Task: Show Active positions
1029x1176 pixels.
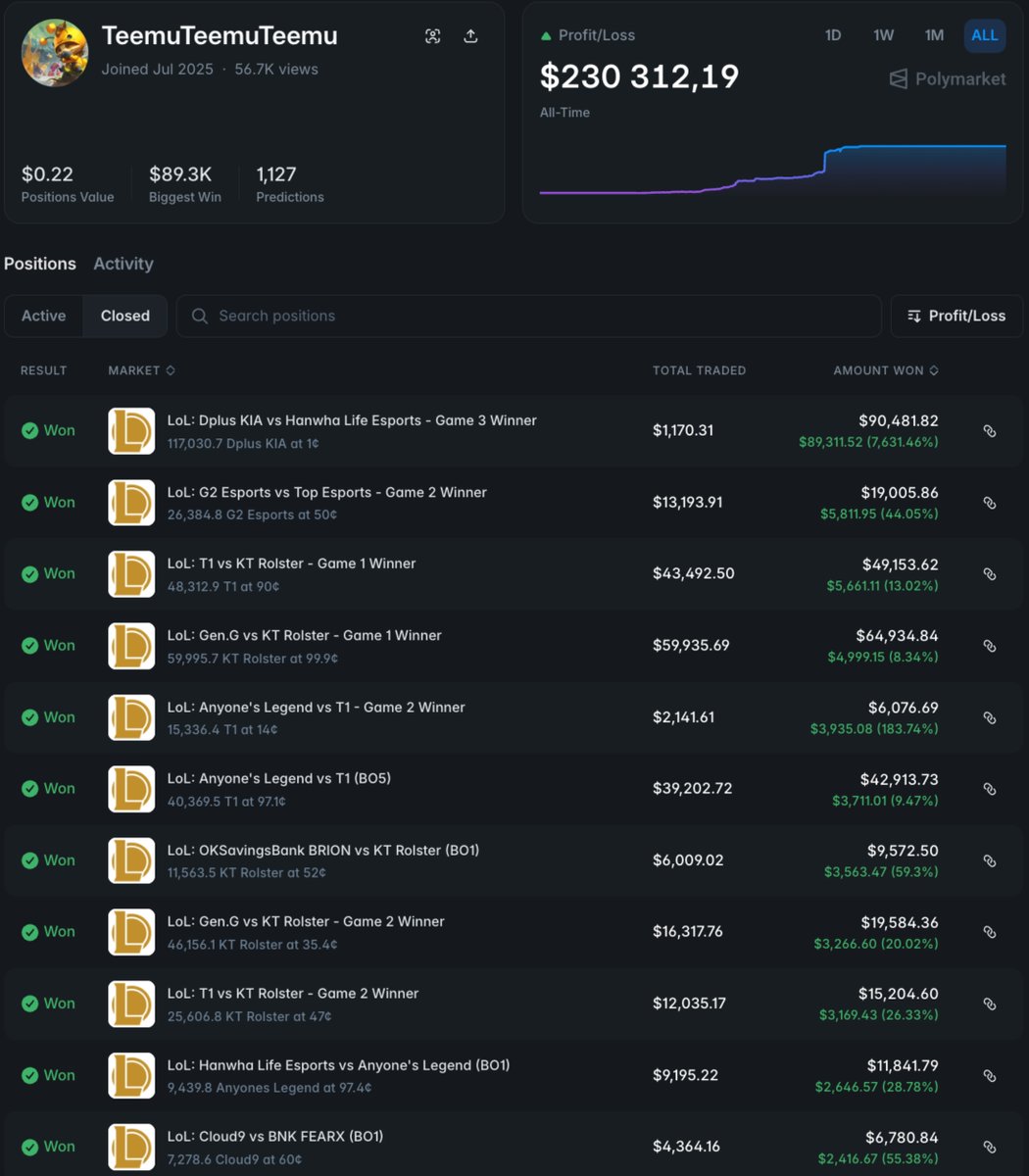Action: (x=44, y=316)
